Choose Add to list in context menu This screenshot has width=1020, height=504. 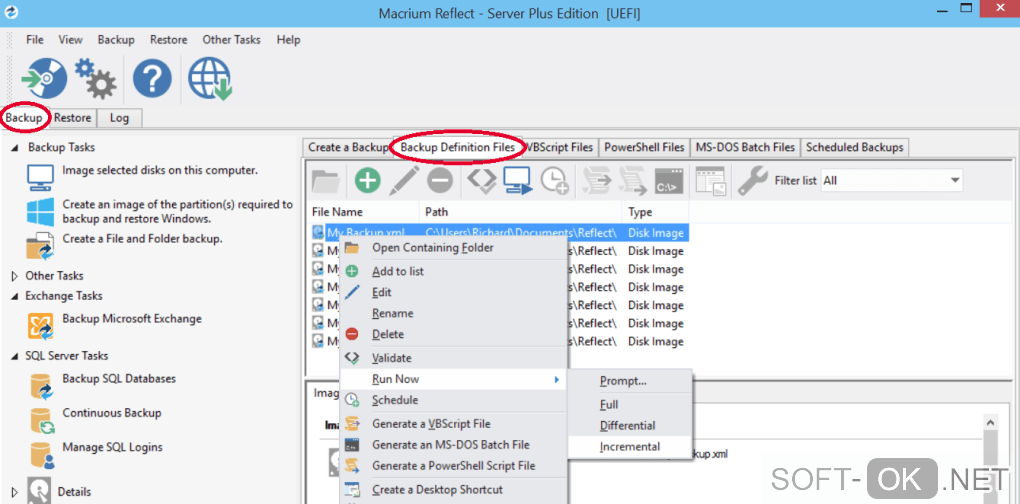[x=453, y=271]
